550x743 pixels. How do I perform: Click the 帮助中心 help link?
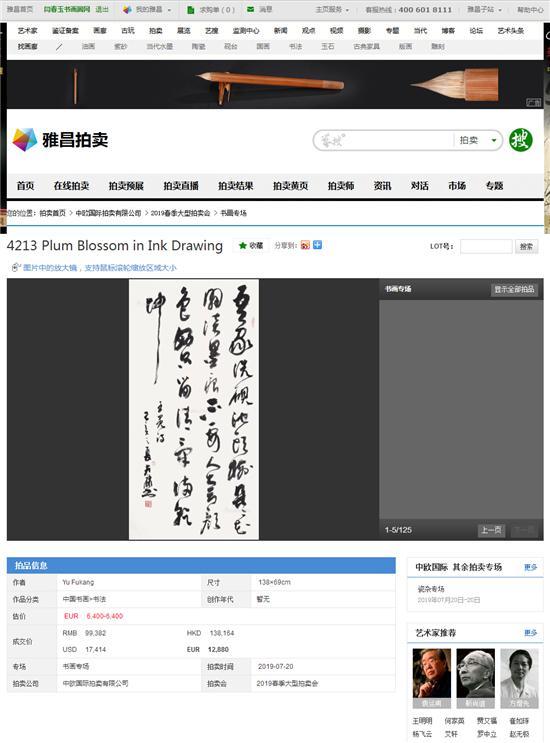pyautogui.click(x=530, y=9)
